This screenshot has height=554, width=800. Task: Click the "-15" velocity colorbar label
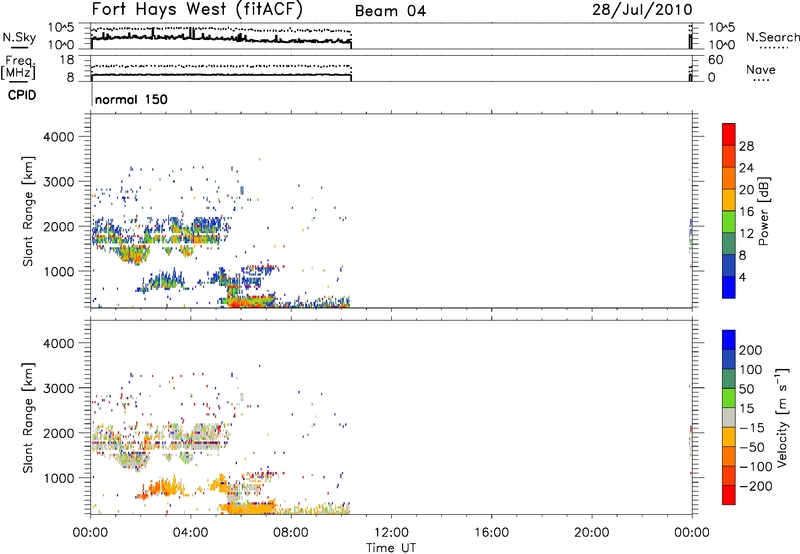(752, 427)
